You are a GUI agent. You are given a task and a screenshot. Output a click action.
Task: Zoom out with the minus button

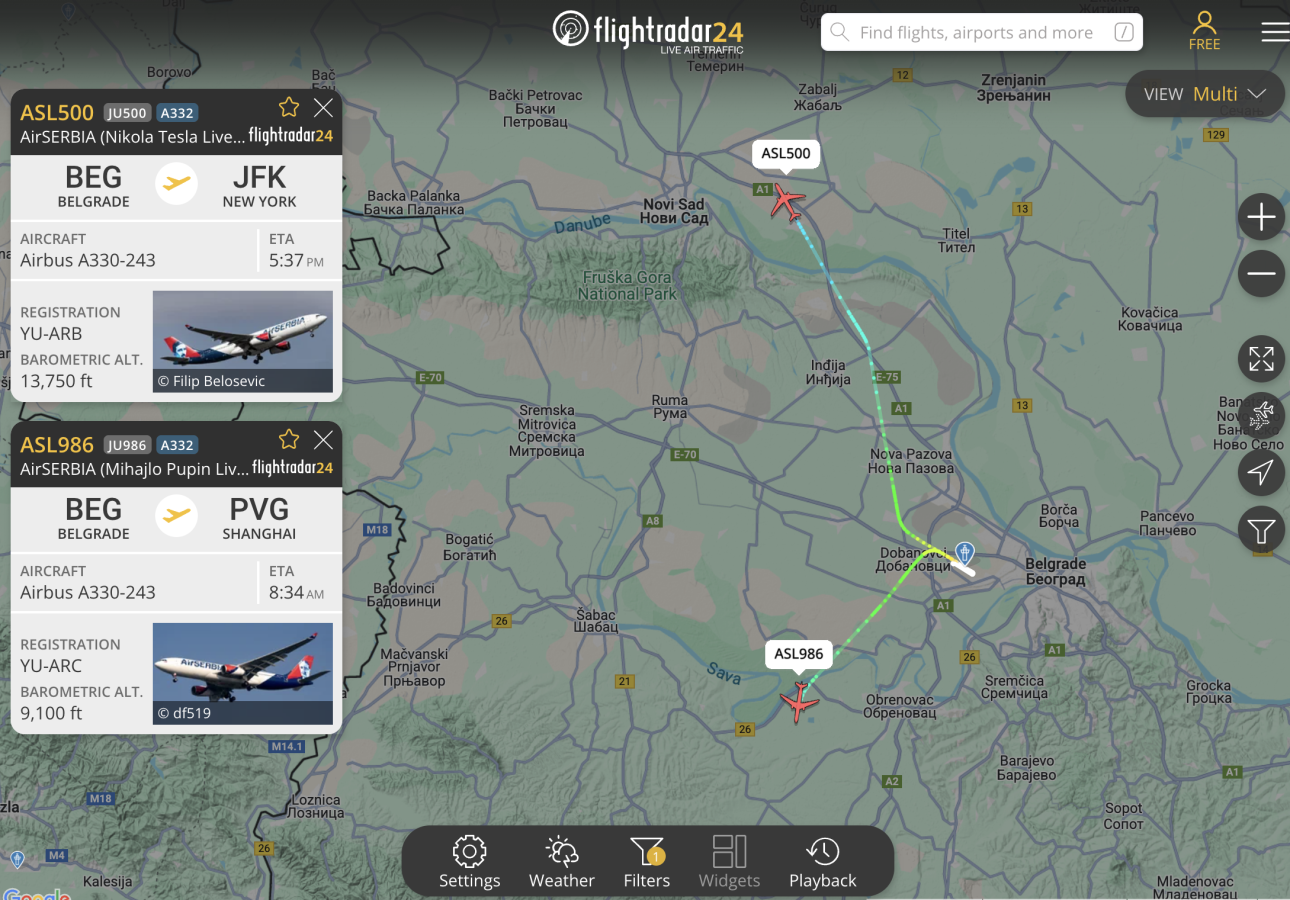pos(1261,273)
